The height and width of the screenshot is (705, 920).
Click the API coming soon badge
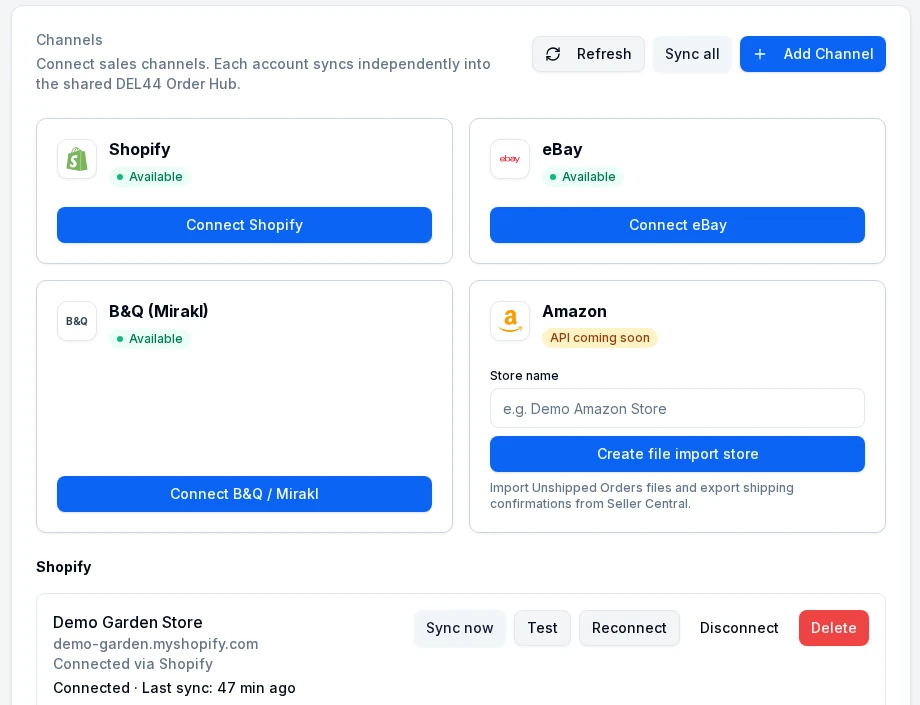tap(600, 338)
